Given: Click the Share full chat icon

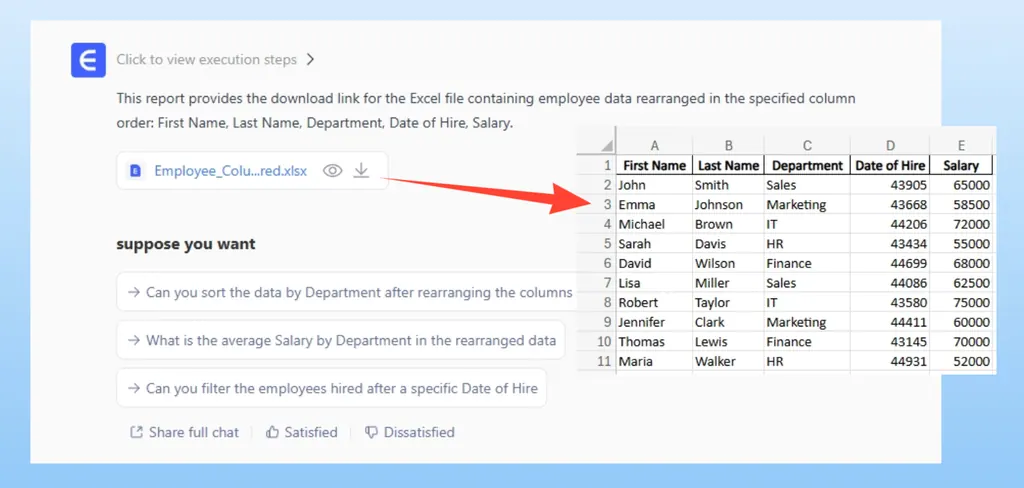Looking at the screenshot, I should 137,433.
